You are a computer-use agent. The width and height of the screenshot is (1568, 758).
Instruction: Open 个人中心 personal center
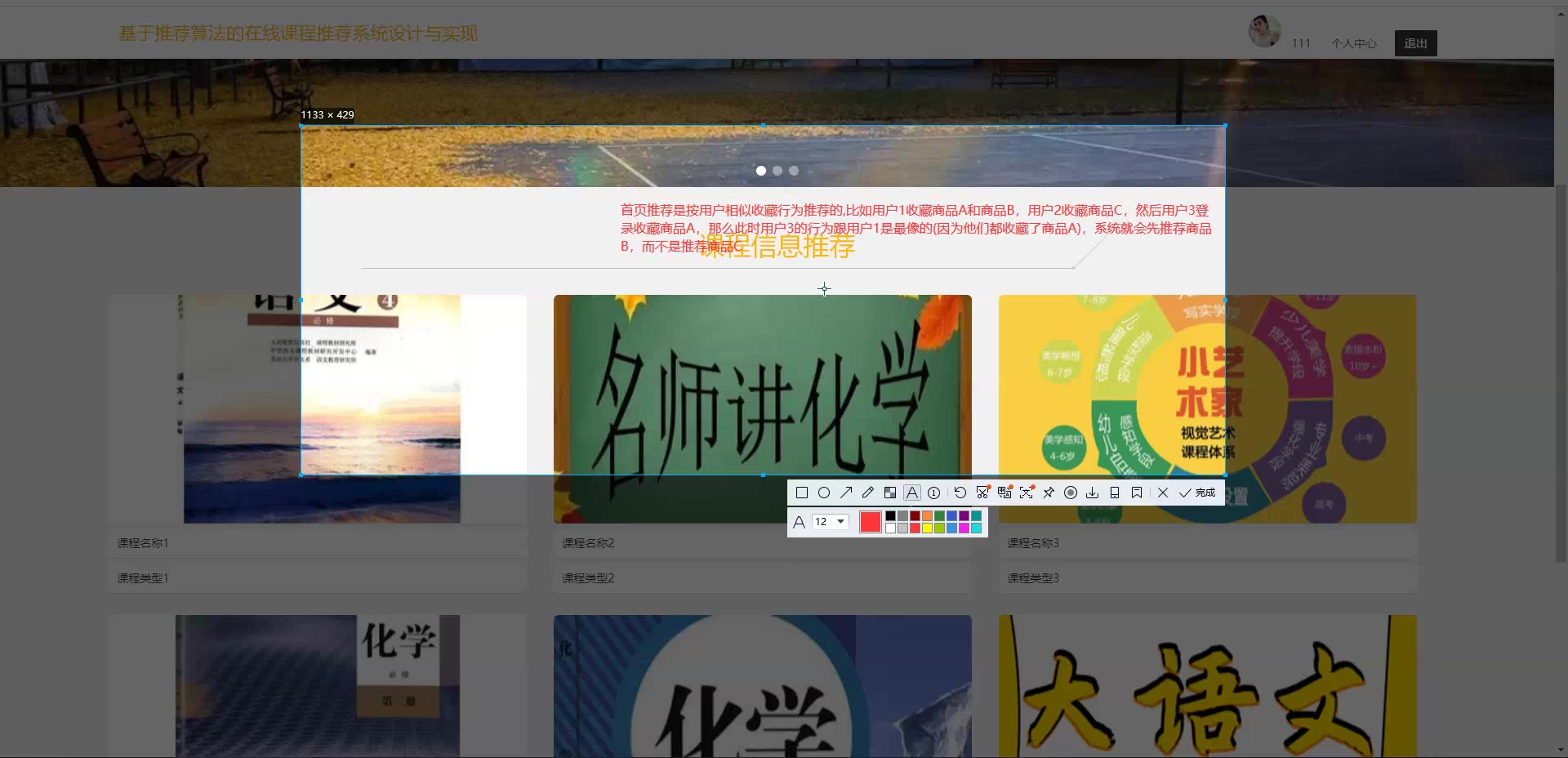click(1354, 43)
